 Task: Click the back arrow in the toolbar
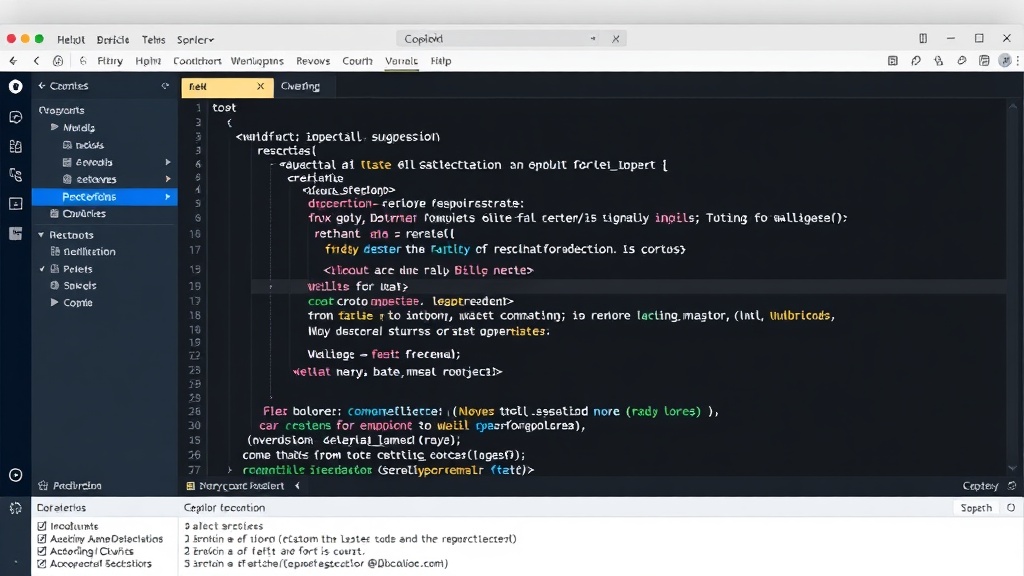coord(13,61)
